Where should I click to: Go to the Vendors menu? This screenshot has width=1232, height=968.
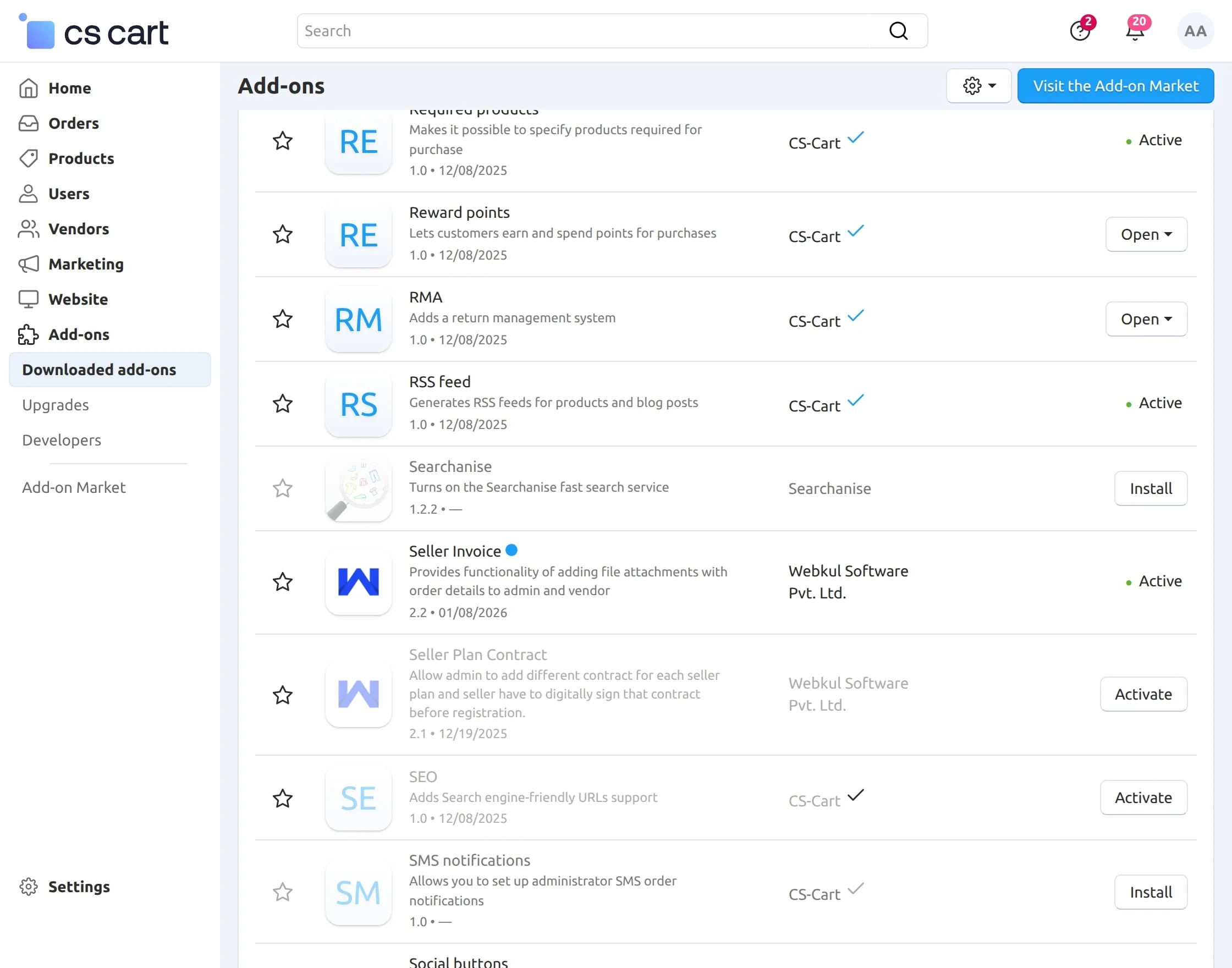pyautogui.click(x=78, y=229)
